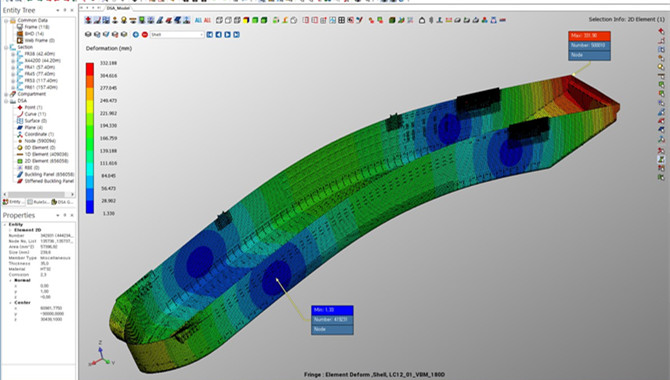Go to the last step arrow icon
This screenshot has width=670, height=380.
236,34
